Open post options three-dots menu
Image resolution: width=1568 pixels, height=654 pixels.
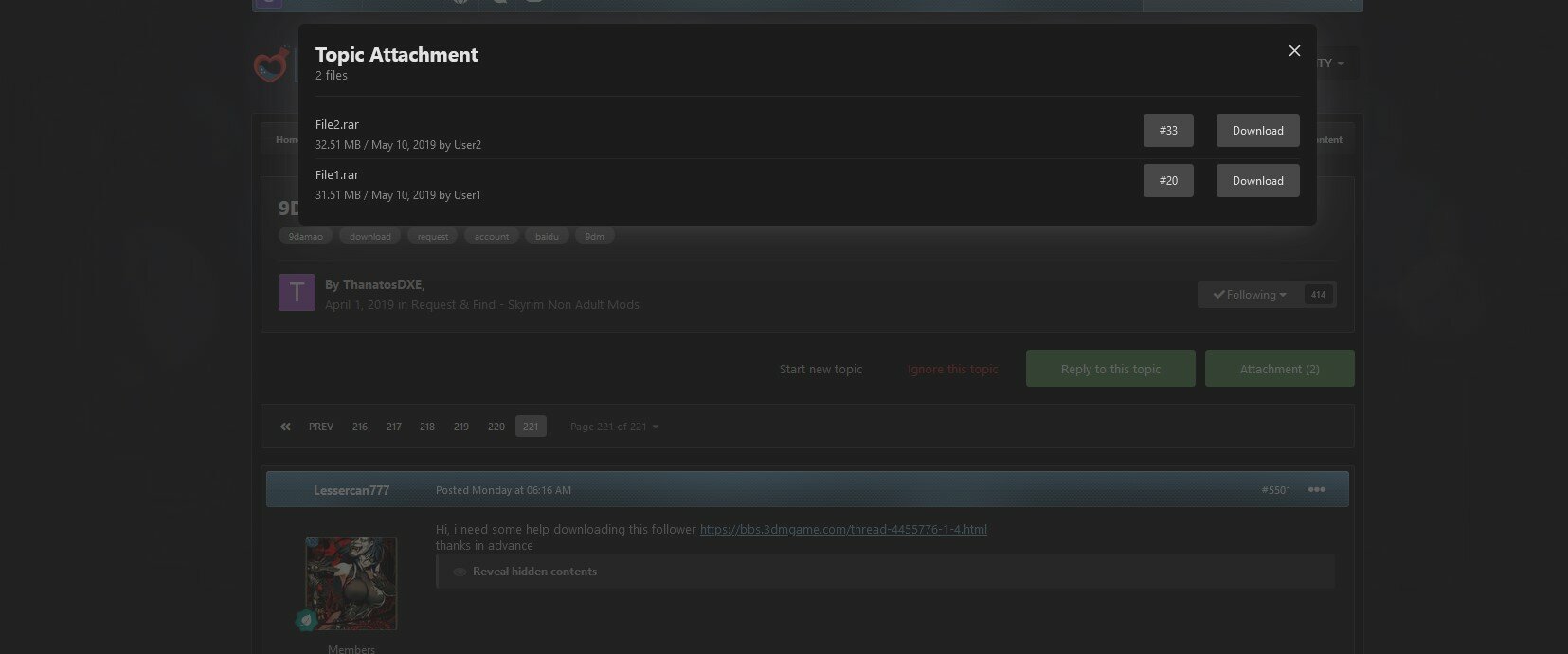(x=1316, y=490)
